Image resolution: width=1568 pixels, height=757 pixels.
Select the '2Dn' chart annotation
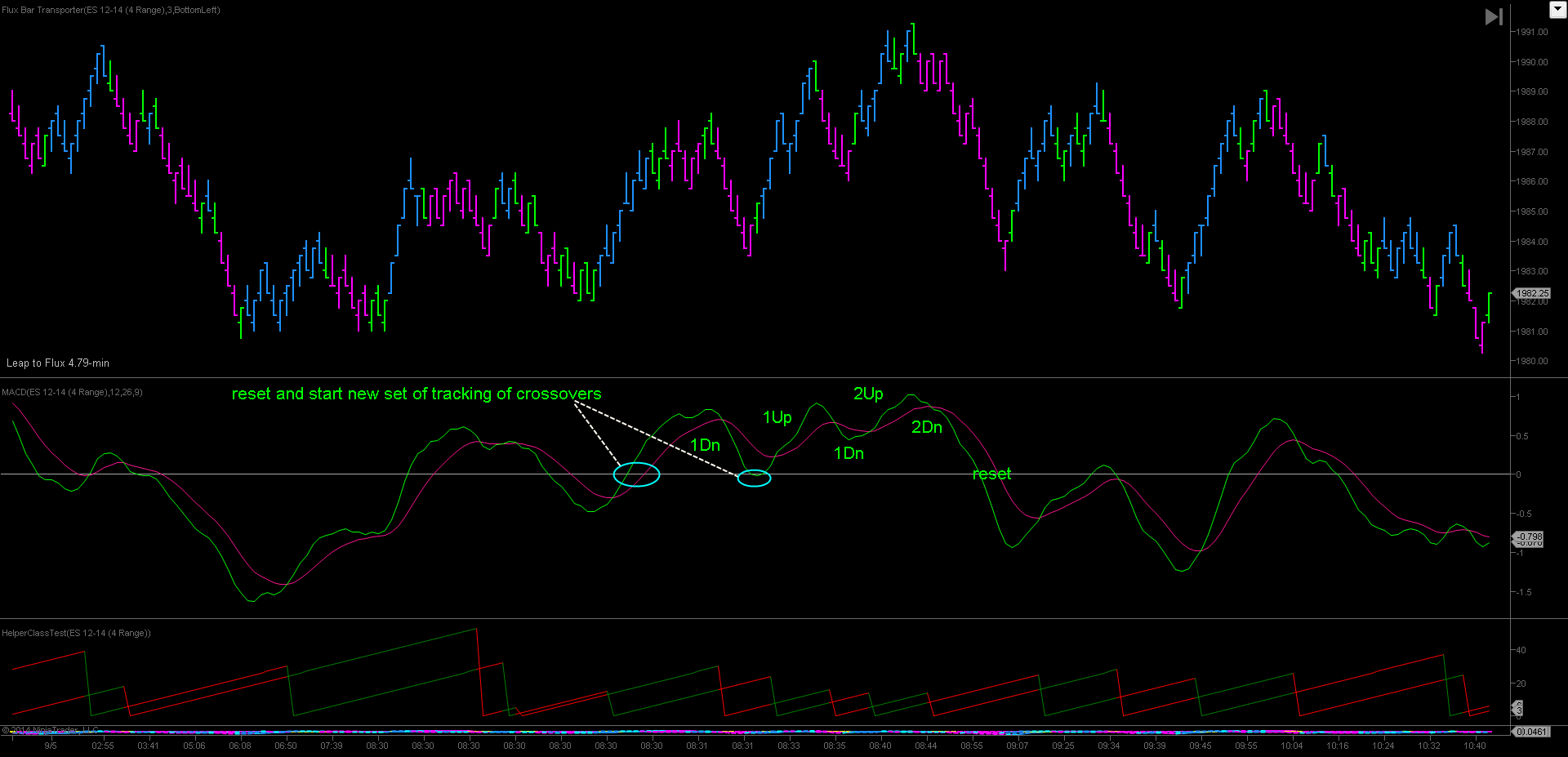(x=927, y=427)
